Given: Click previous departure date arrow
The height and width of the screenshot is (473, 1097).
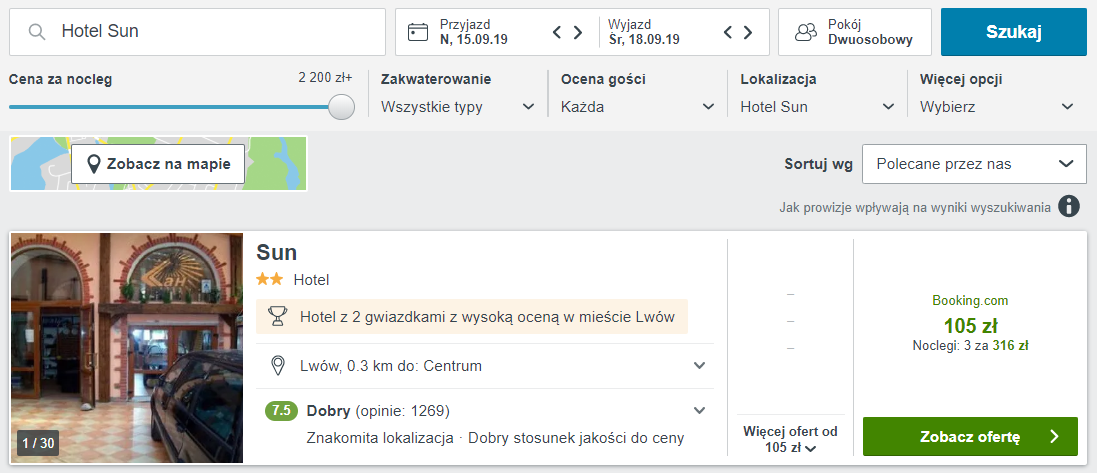Looking at the screenshot, I should coord(729,32).
